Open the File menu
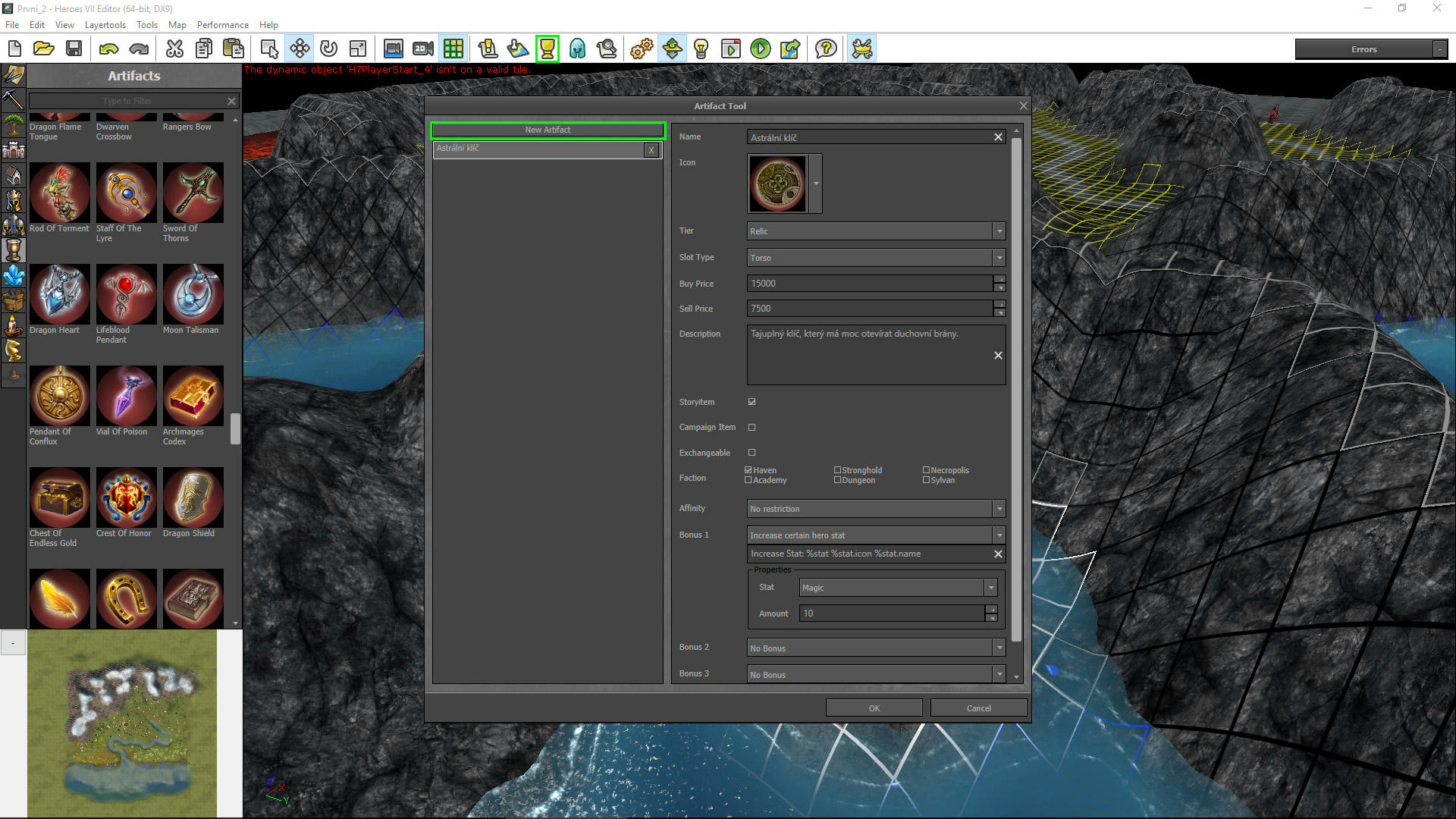 (x=12, y=25)
